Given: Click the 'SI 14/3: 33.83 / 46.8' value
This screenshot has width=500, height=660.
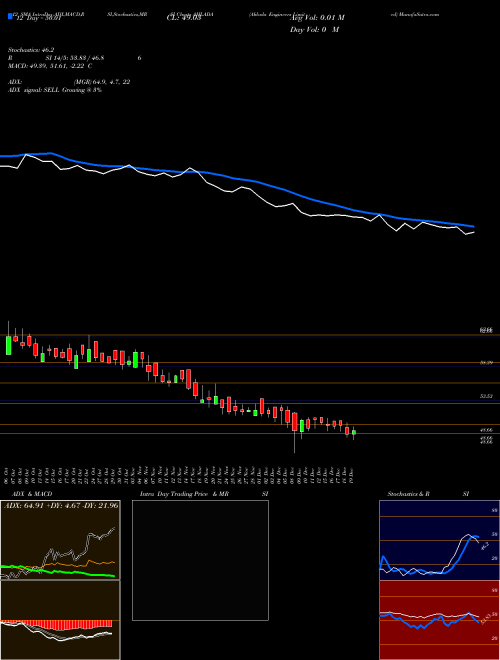Looking at the screenshot, I should coord(75,58).
